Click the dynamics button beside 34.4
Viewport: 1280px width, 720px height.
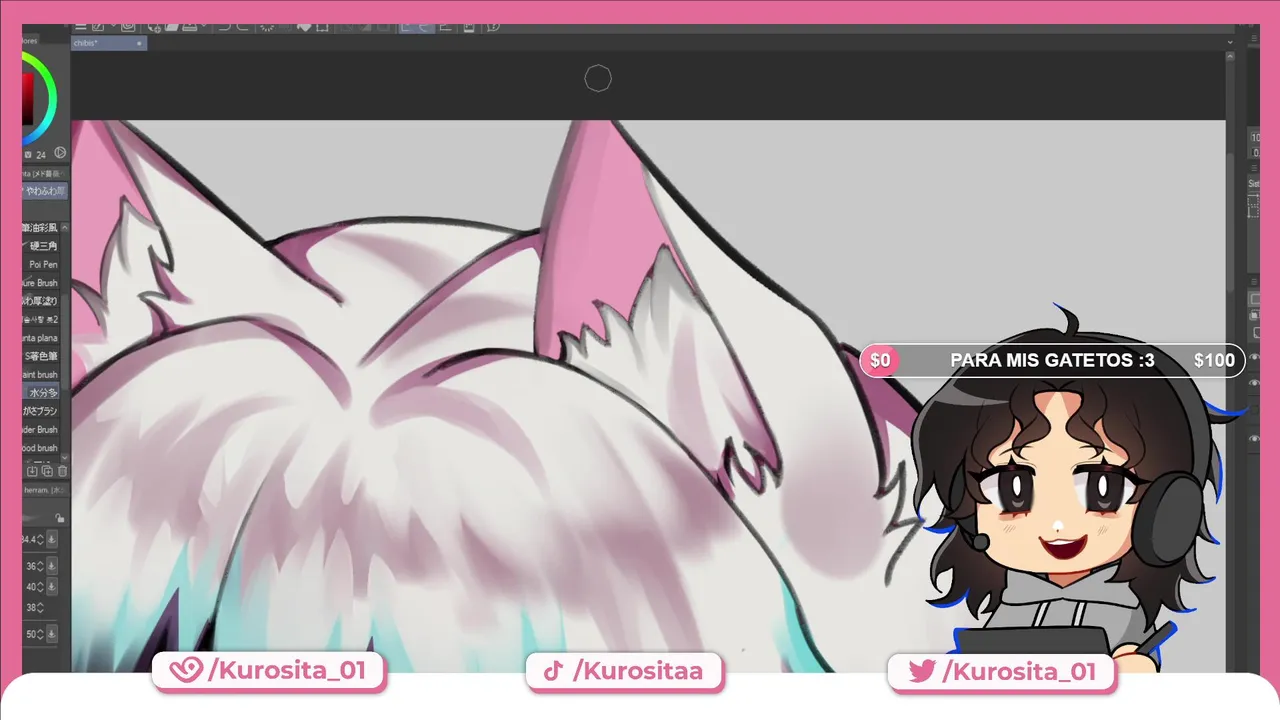(x=52, y=539)
